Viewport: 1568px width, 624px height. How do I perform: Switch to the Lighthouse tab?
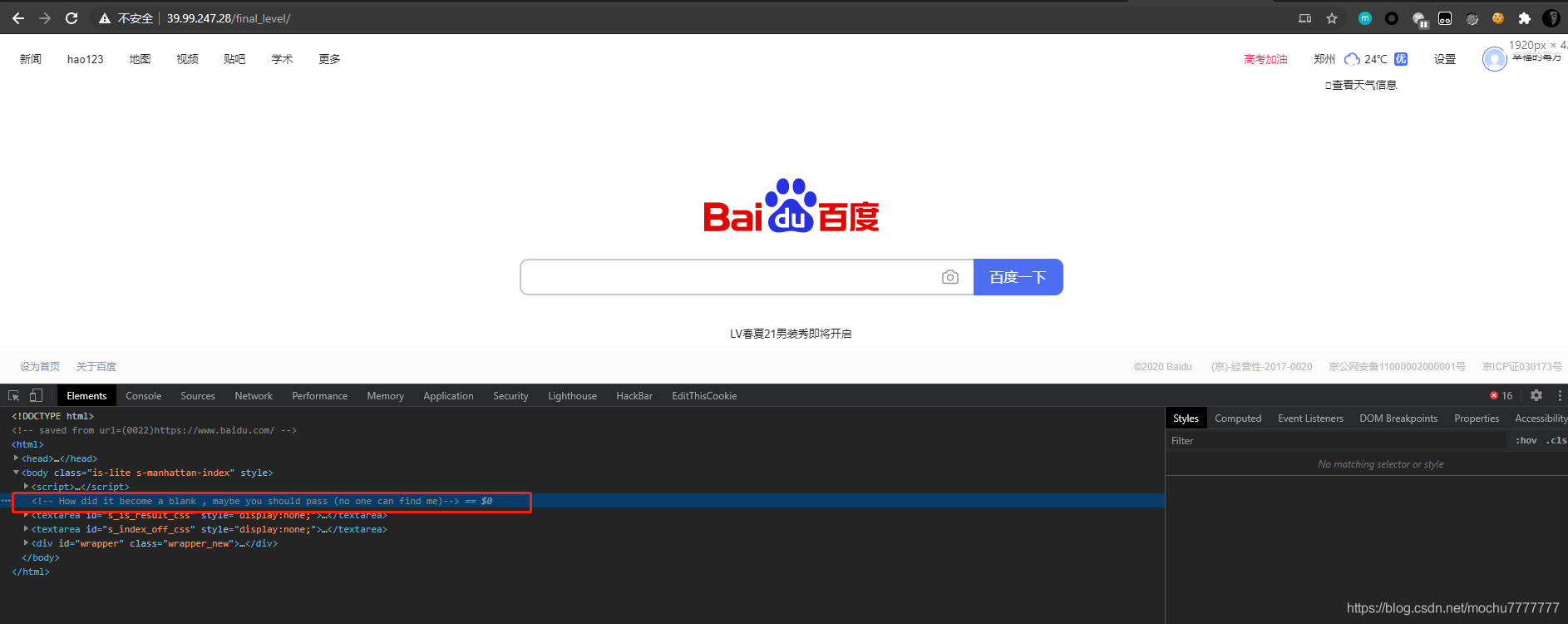(x=573, y=396)
